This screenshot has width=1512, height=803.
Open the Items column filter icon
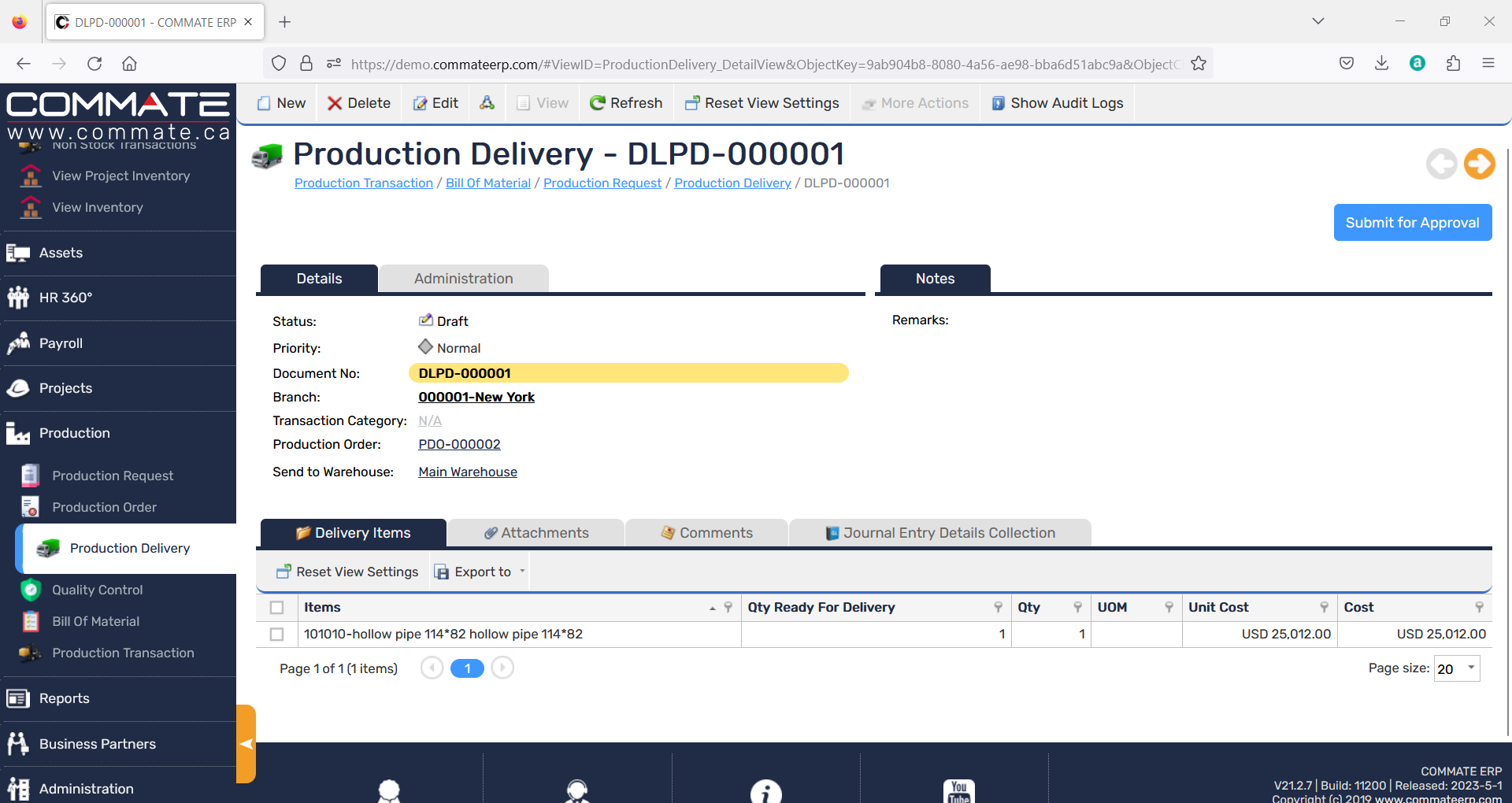[x=728, y=607]
